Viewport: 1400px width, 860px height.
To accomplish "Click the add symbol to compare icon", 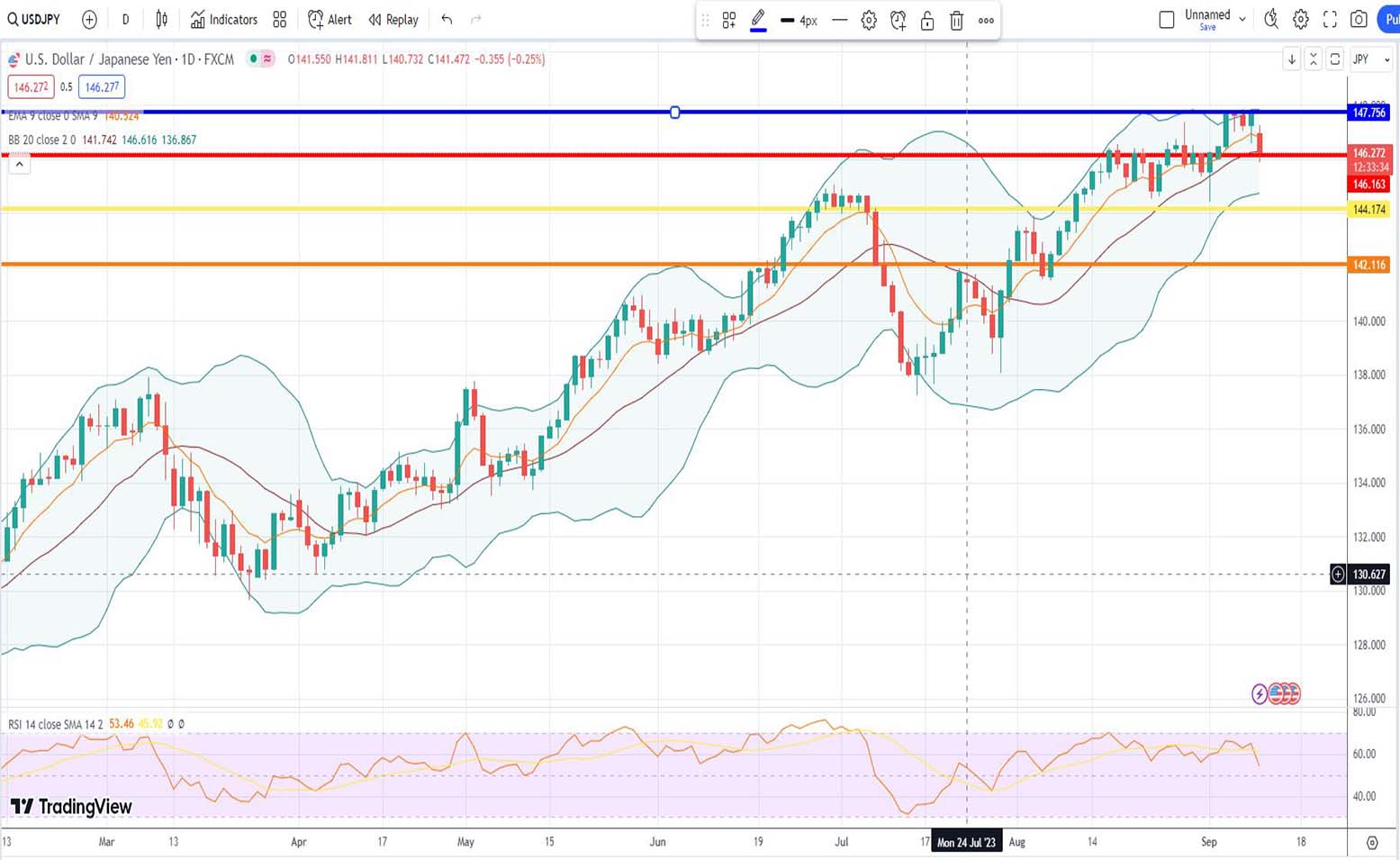I will click(89, 19).
